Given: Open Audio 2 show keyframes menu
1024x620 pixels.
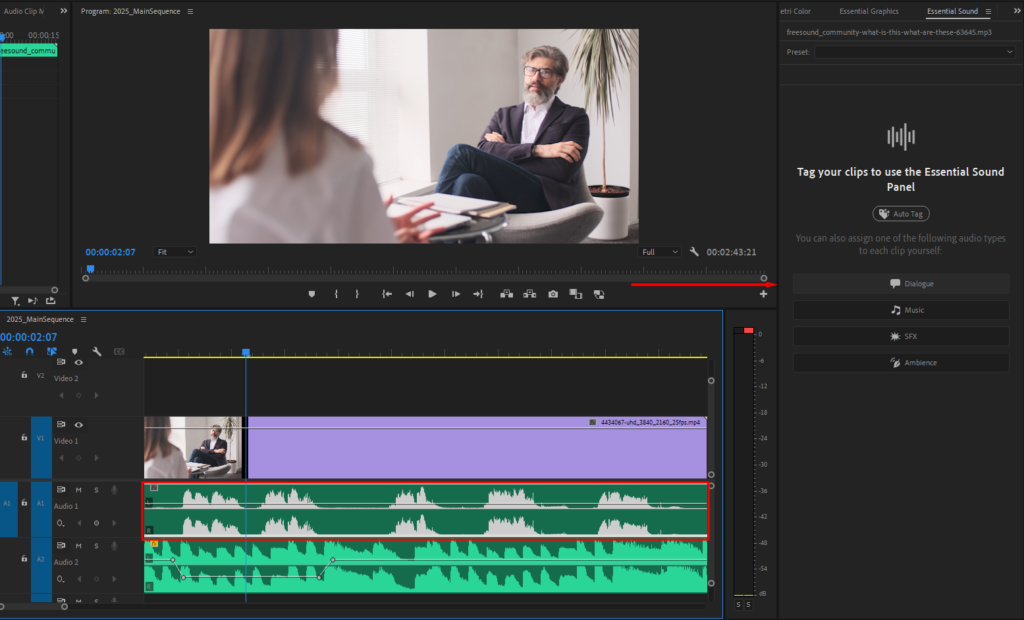Looking at the screenshot, I should pos(61,579).
